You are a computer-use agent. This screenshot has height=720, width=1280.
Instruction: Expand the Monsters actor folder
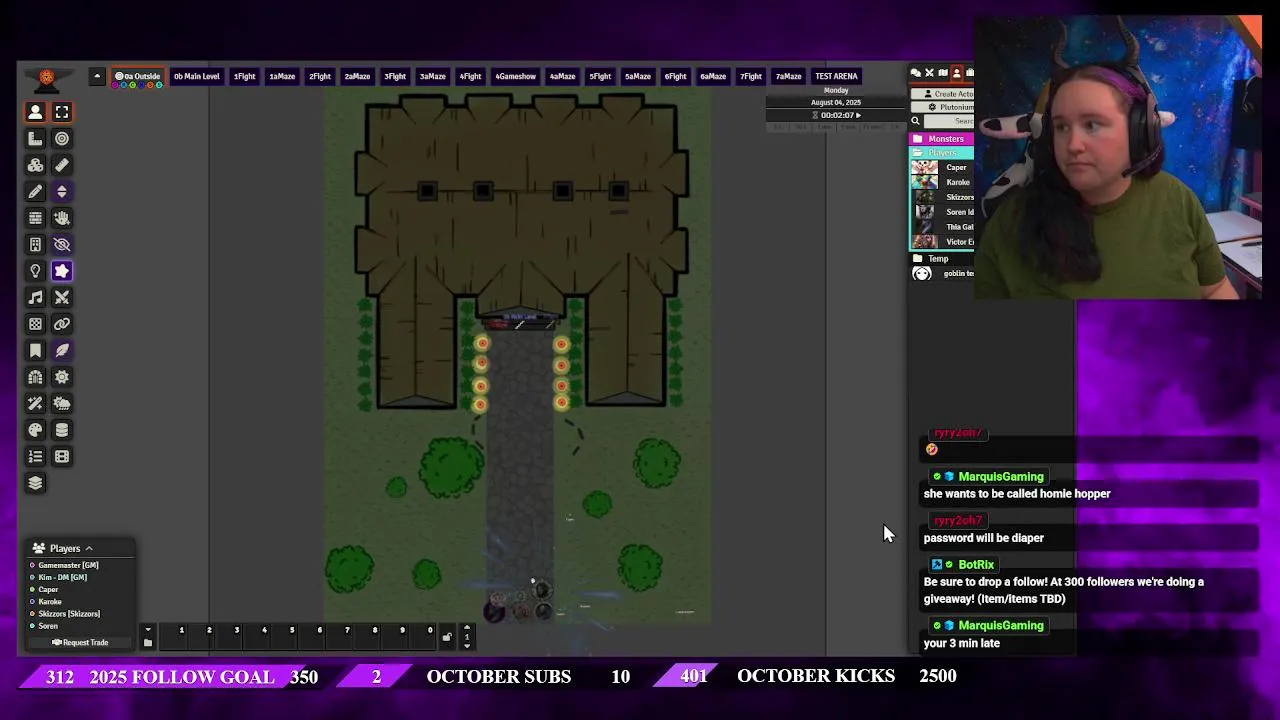pyautogui.click(x=941, y=139)
